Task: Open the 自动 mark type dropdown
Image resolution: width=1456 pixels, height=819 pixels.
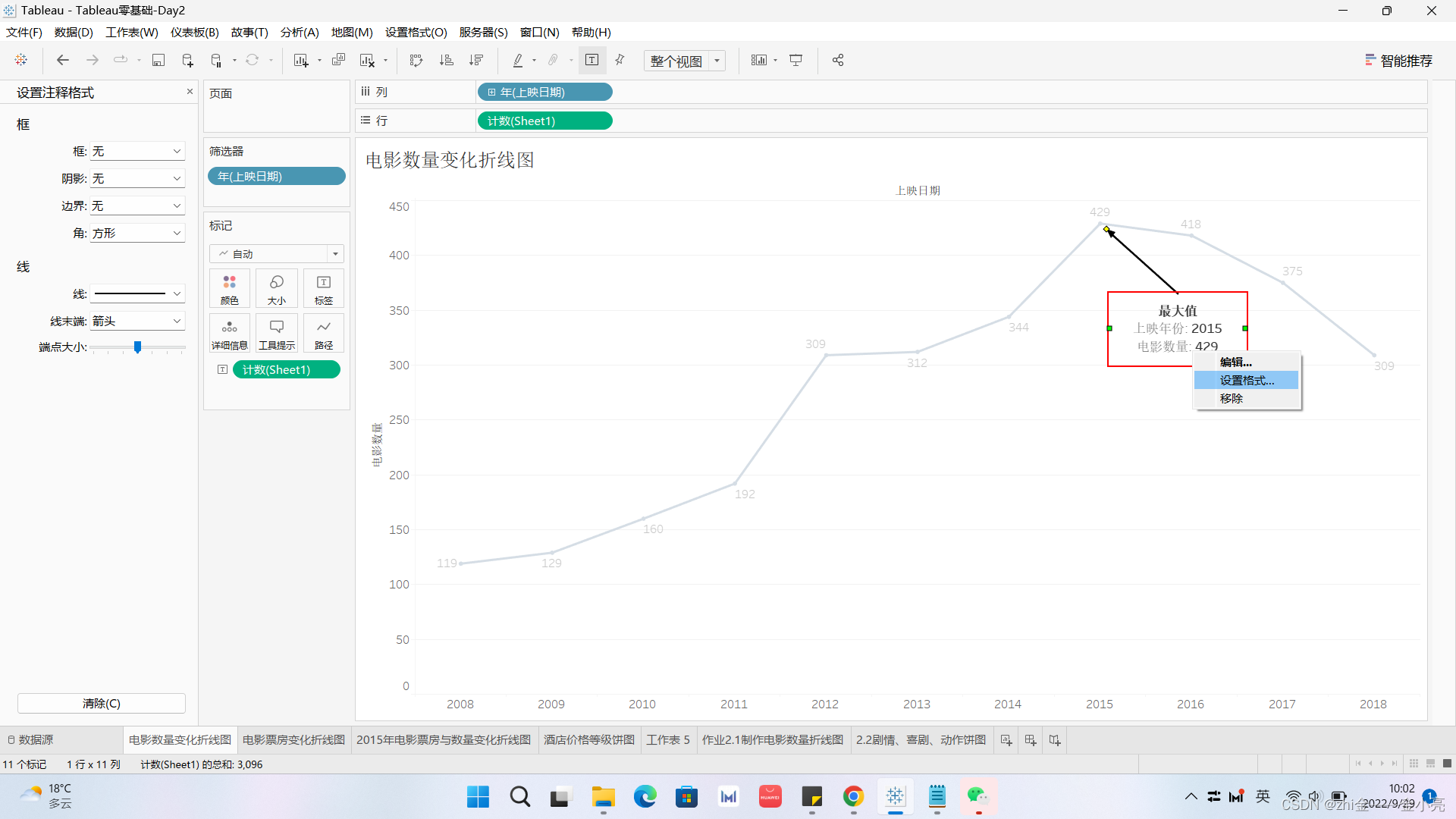Action: point(335,254)
